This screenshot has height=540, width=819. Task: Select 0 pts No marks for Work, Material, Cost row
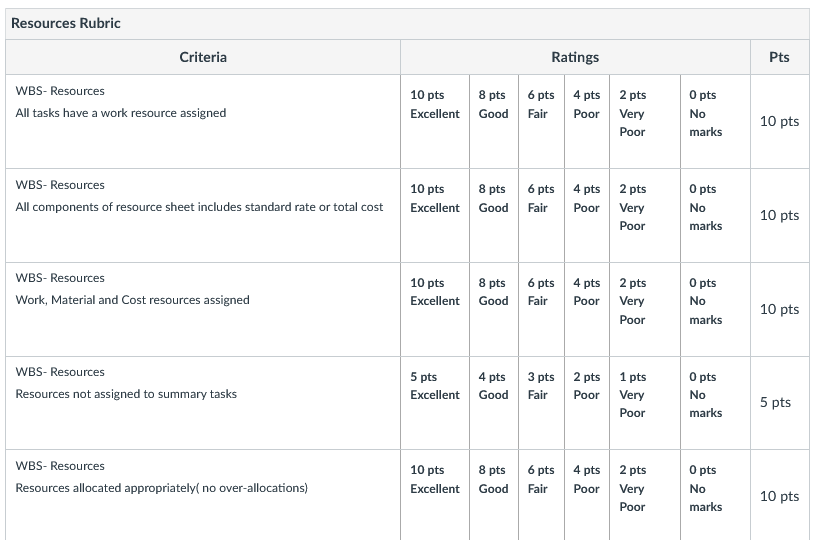[x=715, y=309]
